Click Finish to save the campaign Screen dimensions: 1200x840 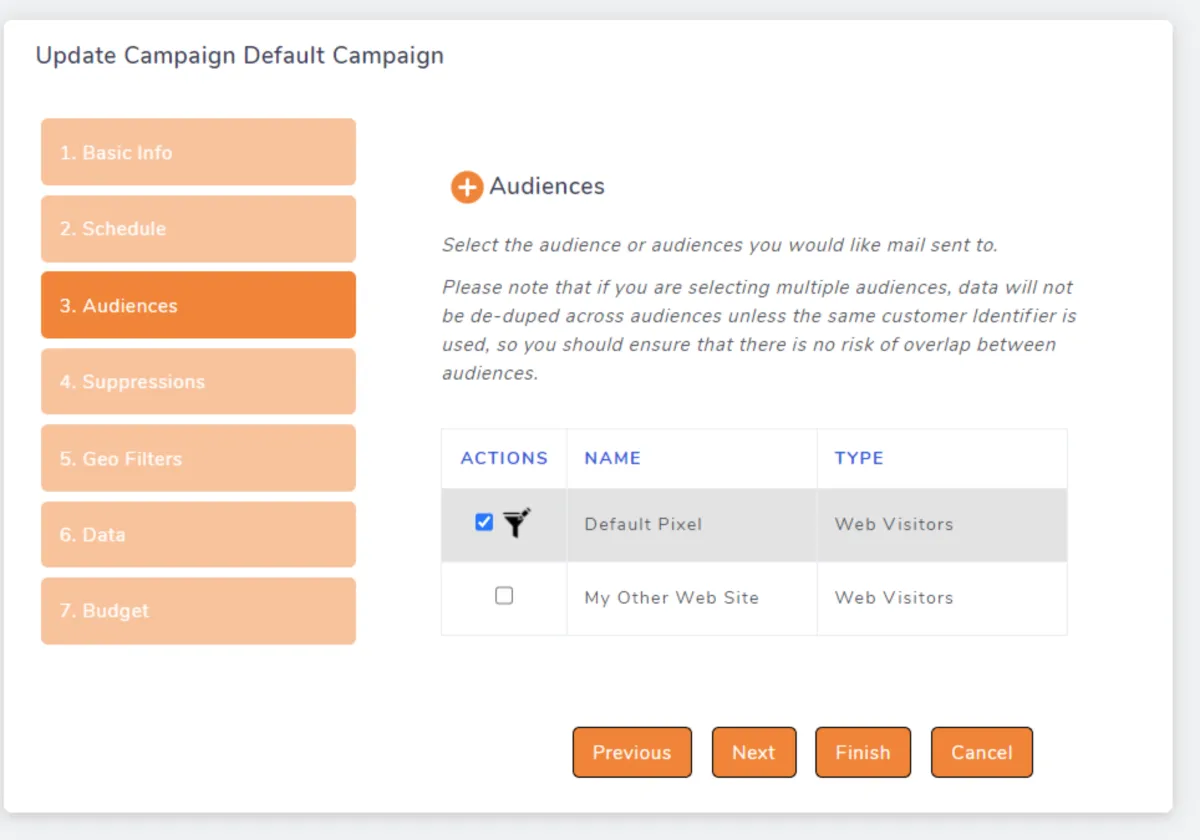point(862,753)
